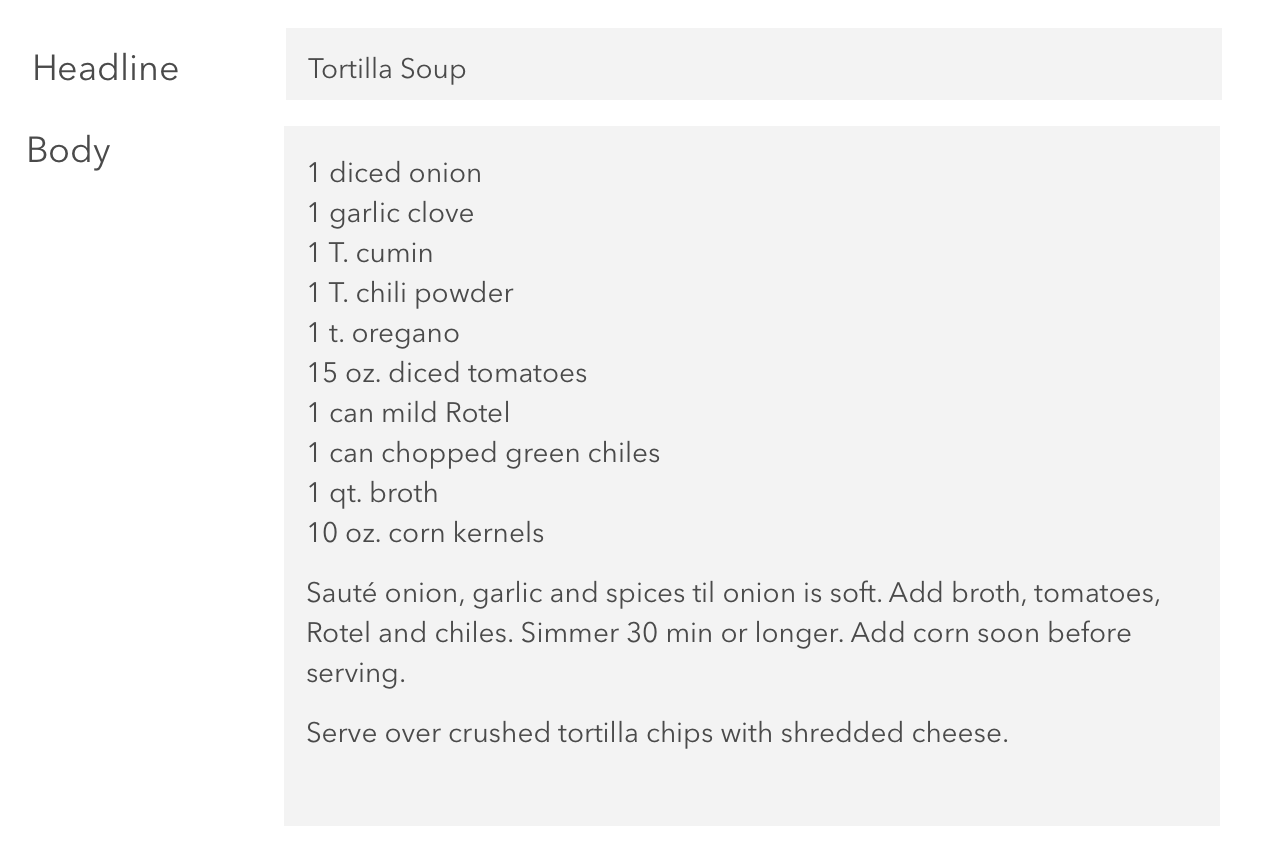The height and width of the screenshot is (864, 1272).
Task: Click the 'Serve over crushed tortilla chips' line
Action: click(x=657, y=733)
